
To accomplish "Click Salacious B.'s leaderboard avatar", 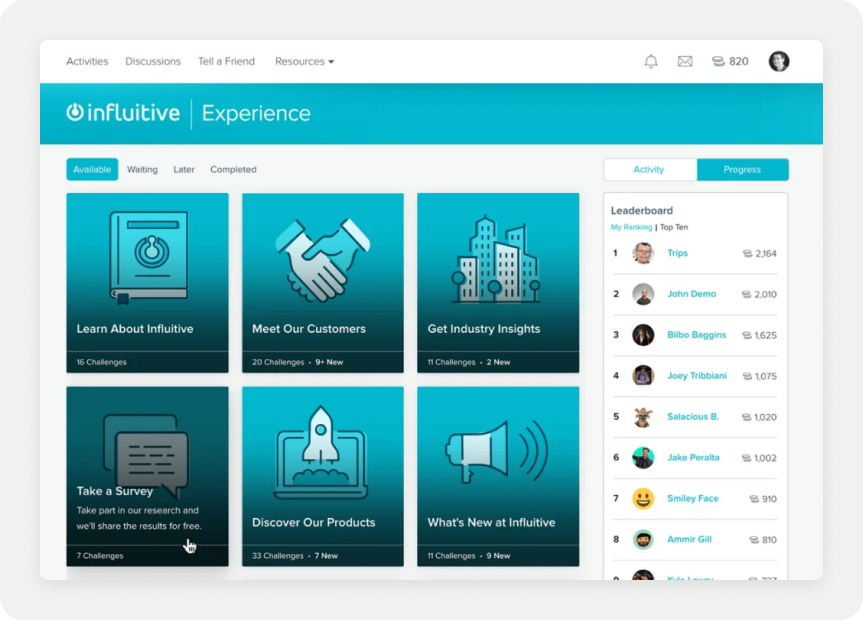I will coord(643,417).
